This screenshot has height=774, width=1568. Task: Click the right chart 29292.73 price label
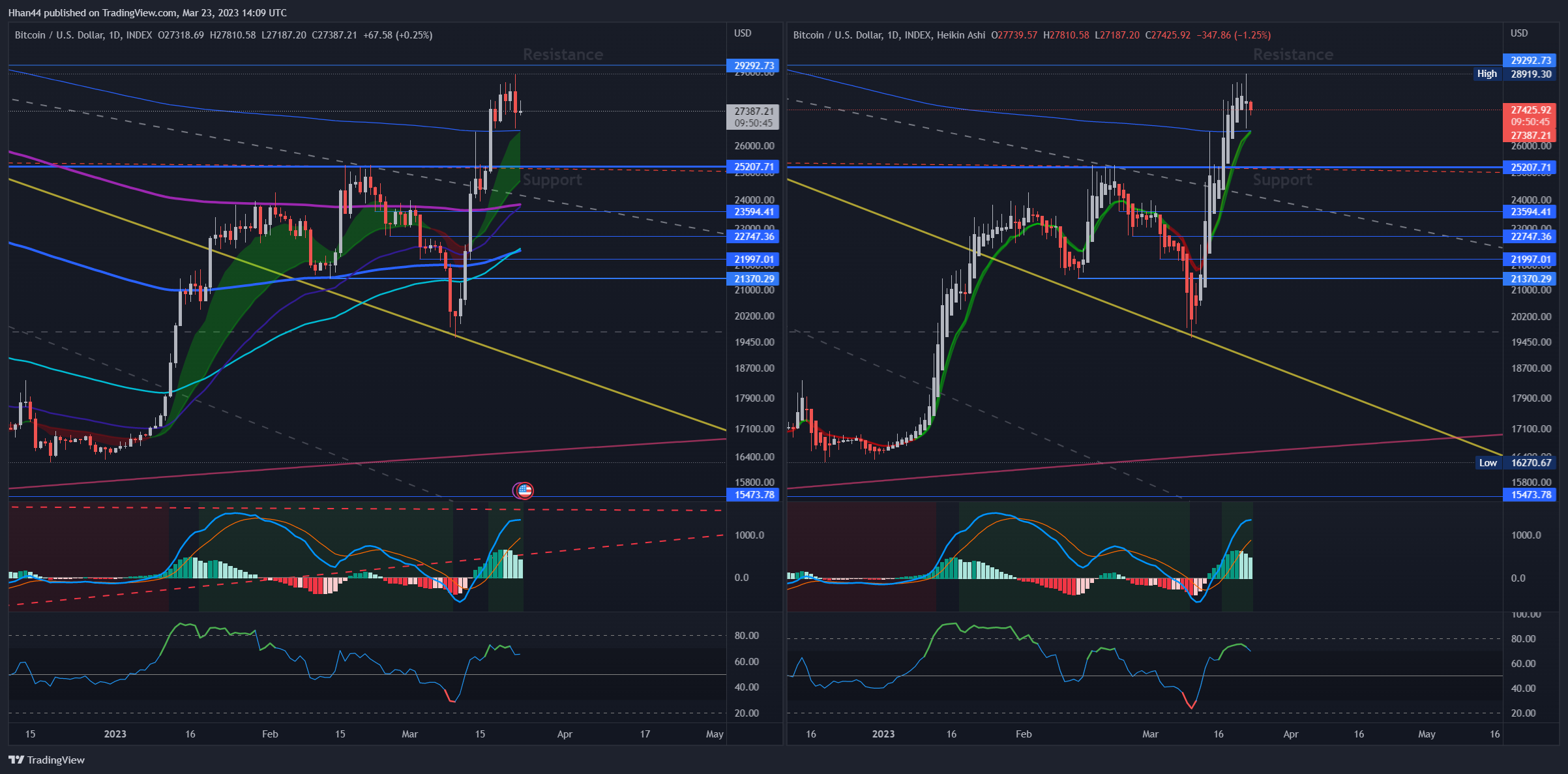(1530, 60)
